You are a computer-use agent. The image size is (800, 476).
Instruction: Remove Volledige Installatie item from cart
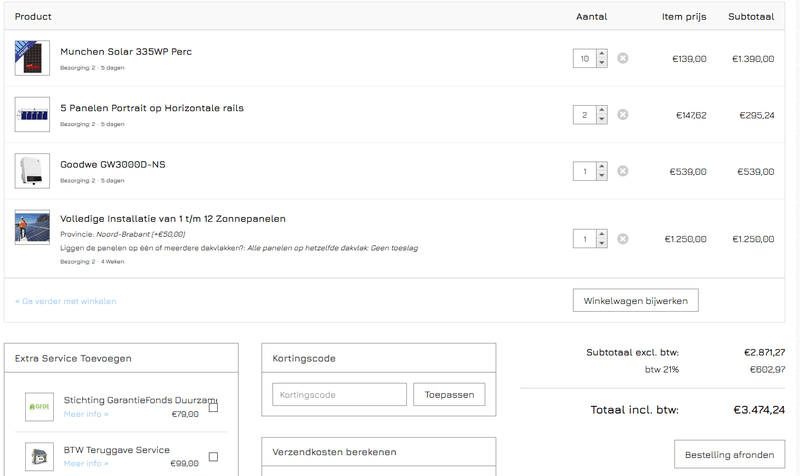point(622,239)
